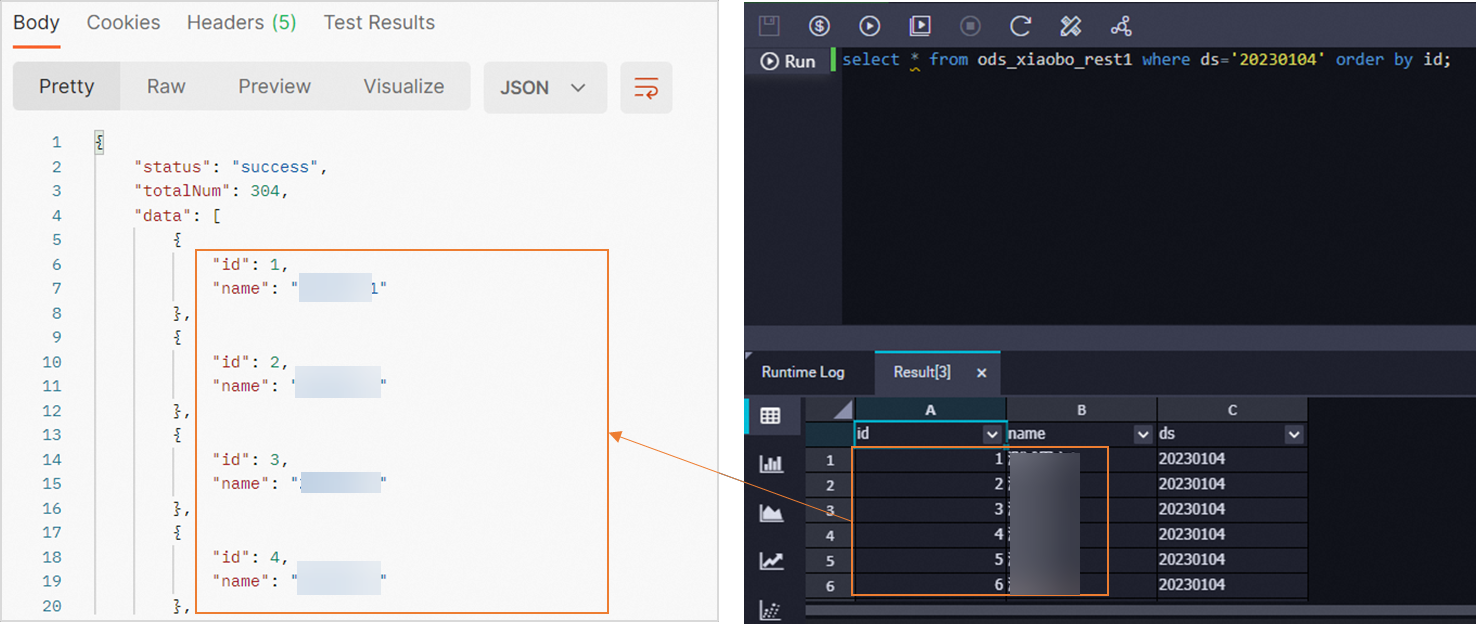Toggle the wrap lines icon in the response viewer
This screenshot has height=624, width=1476.
point(646,87)
